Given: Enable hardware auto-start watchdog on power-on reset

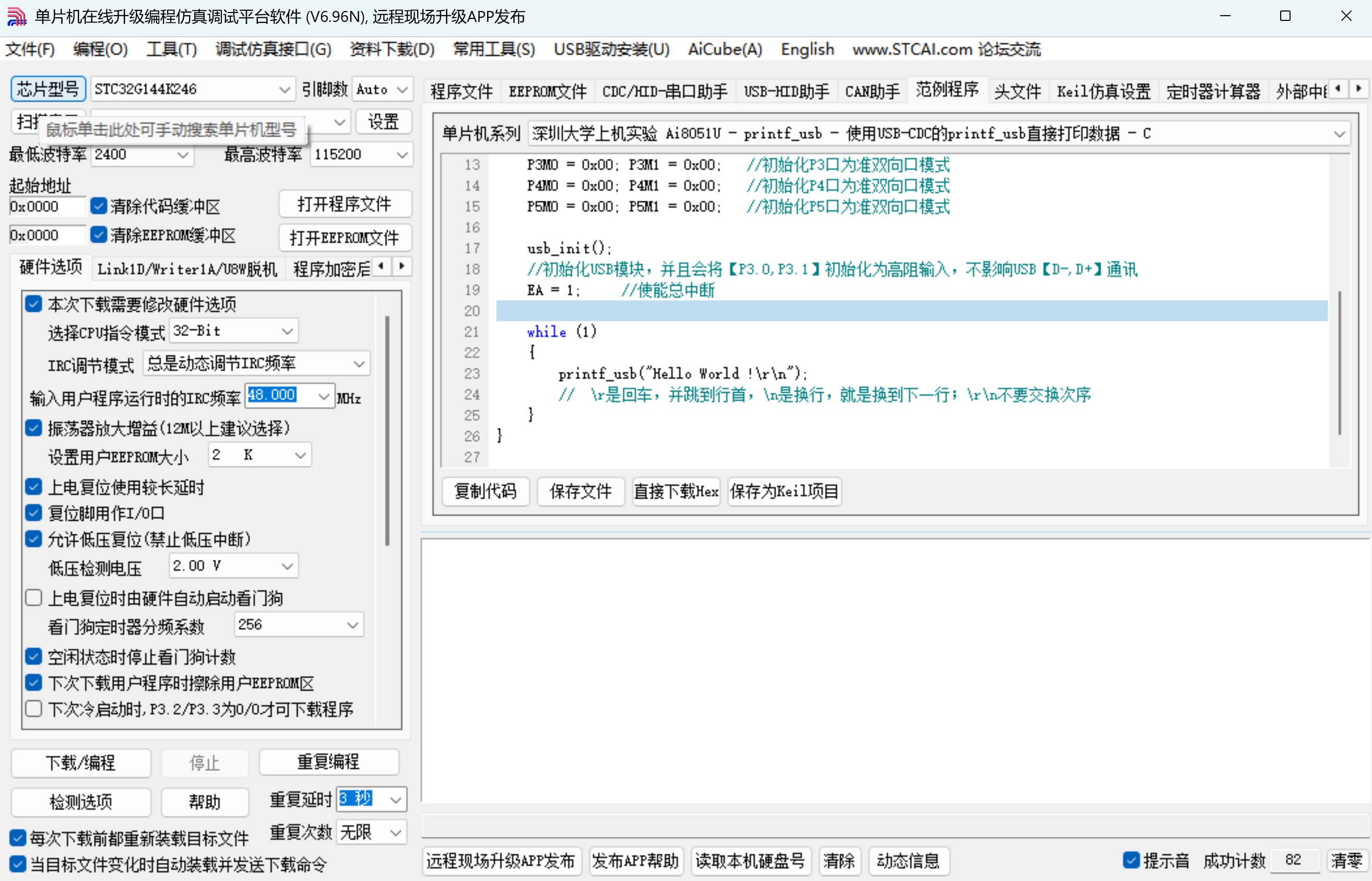Looking at the screenshot, I should [x=33, y=597].
